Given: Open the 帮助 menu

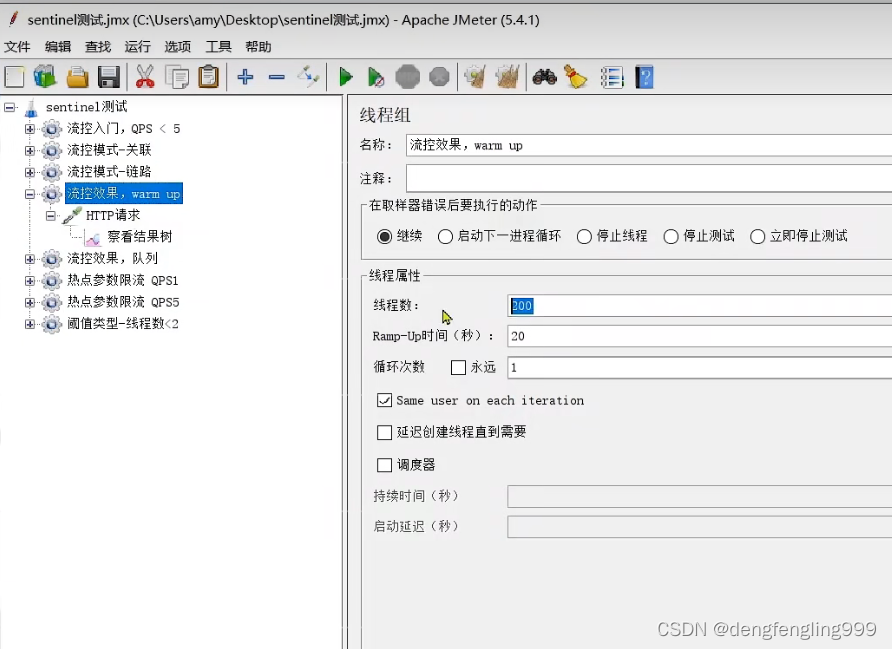Looking at the screenshot, I should [258, 47].
